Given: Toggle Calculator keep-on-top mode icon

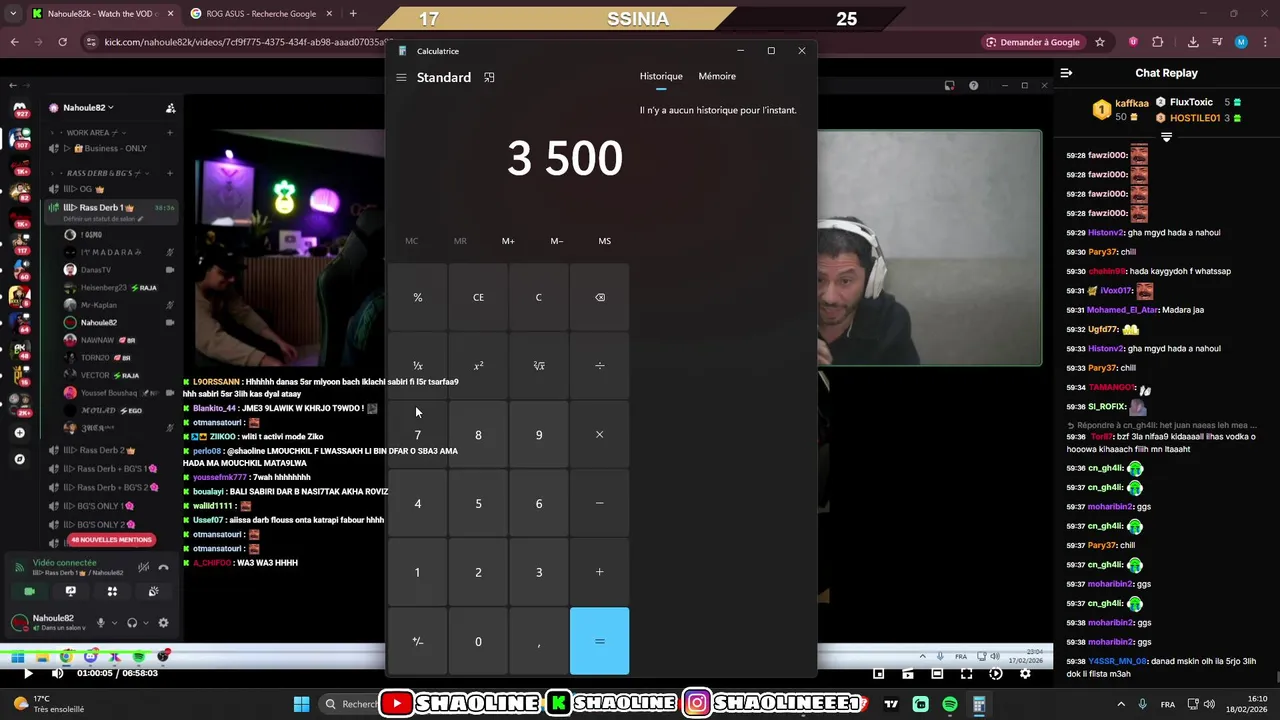Looking at the screenshot, I should point(489,77).
